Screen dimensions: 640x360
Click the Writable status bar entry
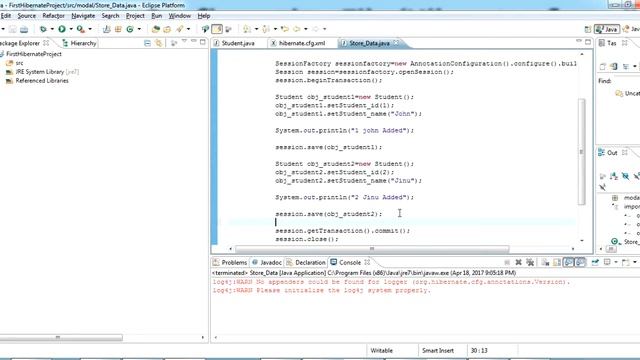click(382, 351)
